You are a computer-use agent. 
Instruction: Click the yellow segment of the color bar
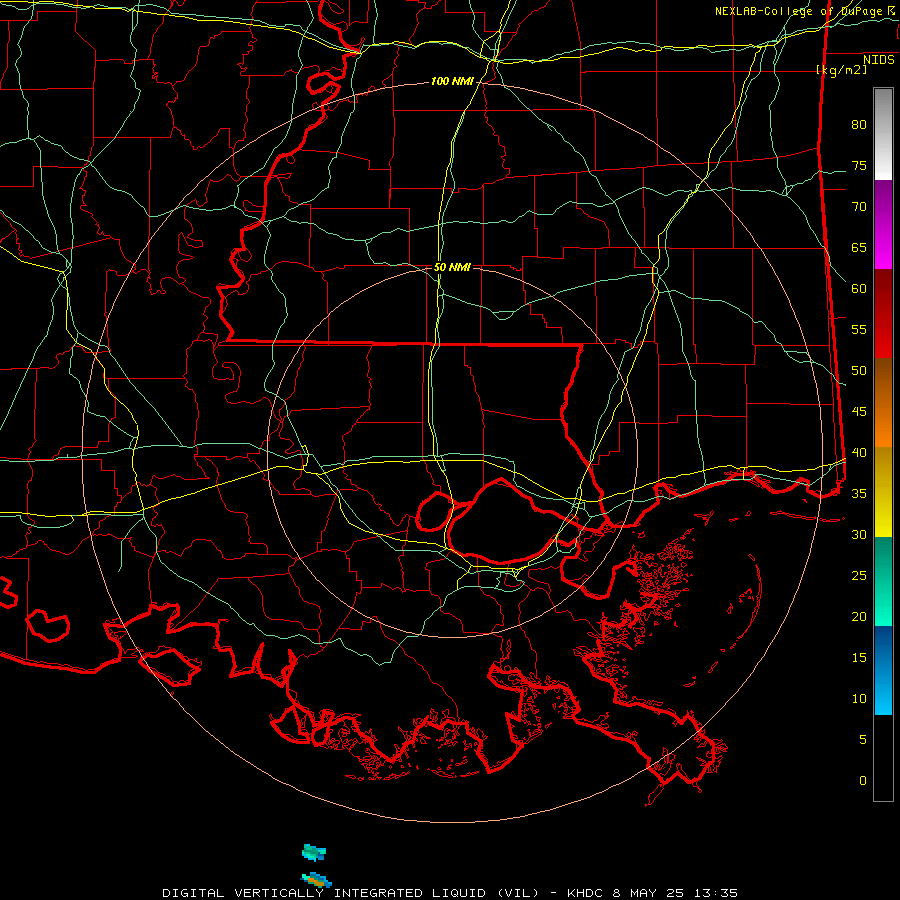(x=883, y=492)
